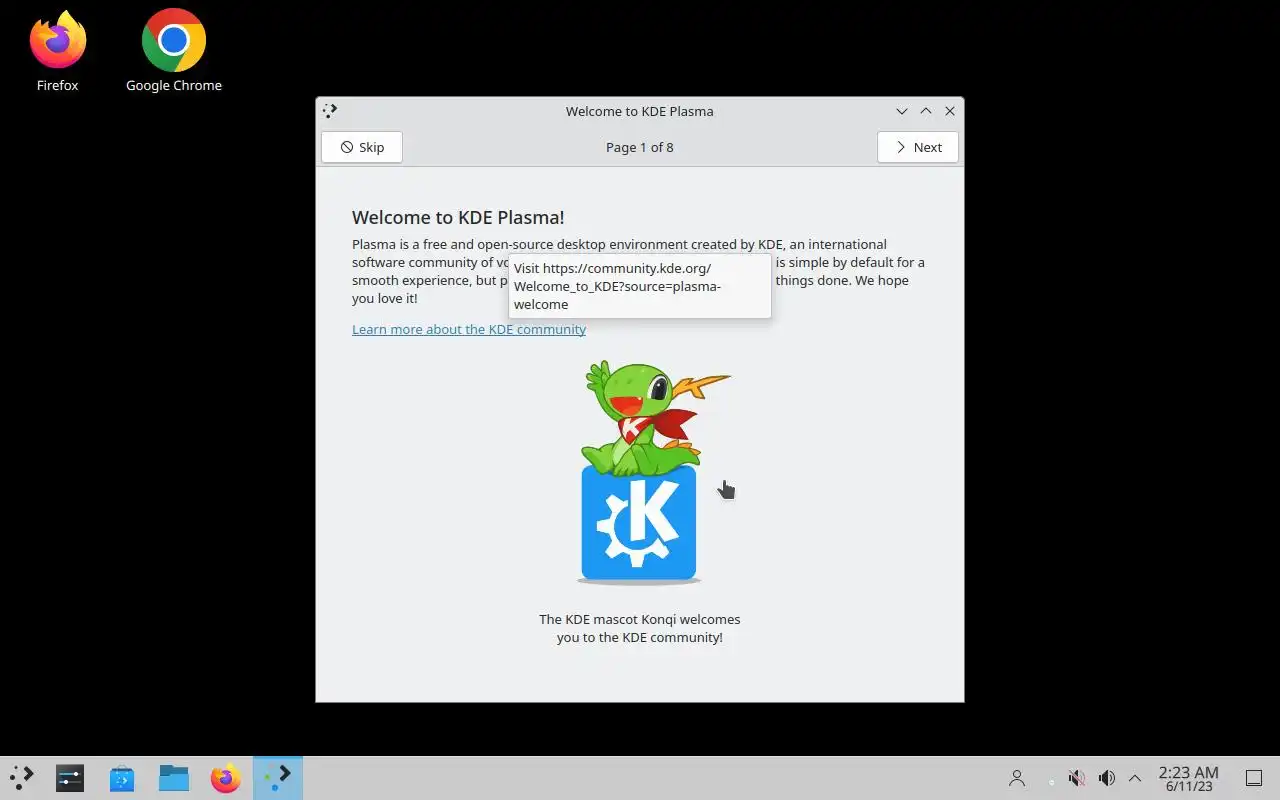
Task: Open the KDE application launcher in taskbar
Action: 22,778
